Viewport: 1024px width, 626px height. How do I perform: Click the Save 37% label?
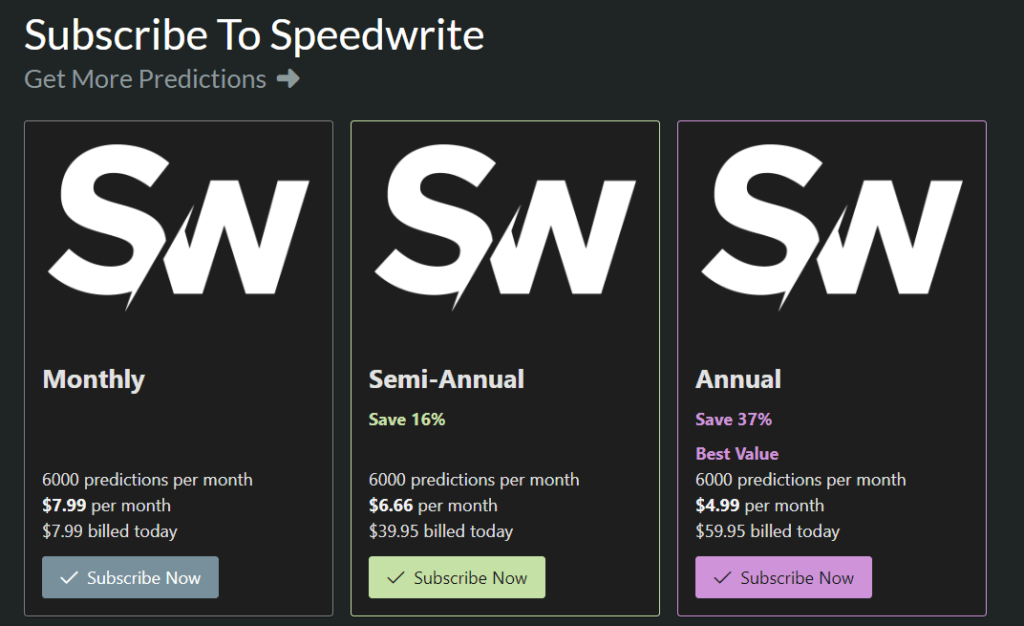[x=734, y=419]
